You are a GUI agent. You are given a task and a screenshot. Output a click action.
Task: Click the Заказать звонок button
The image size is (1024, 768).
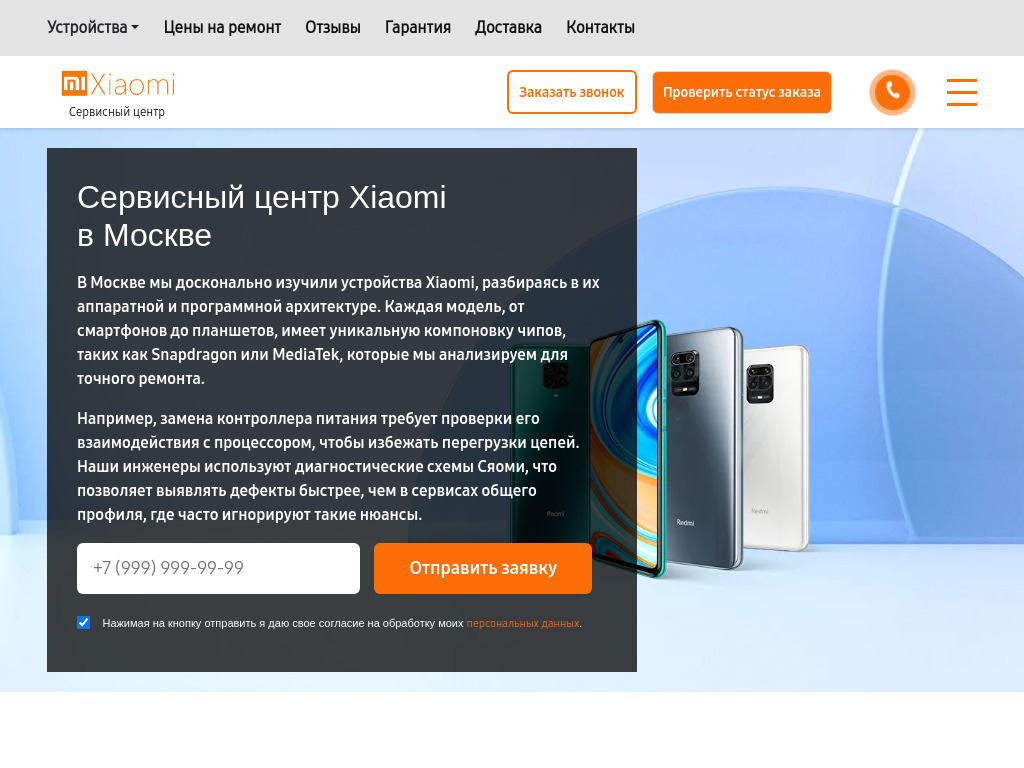point(571,92)
